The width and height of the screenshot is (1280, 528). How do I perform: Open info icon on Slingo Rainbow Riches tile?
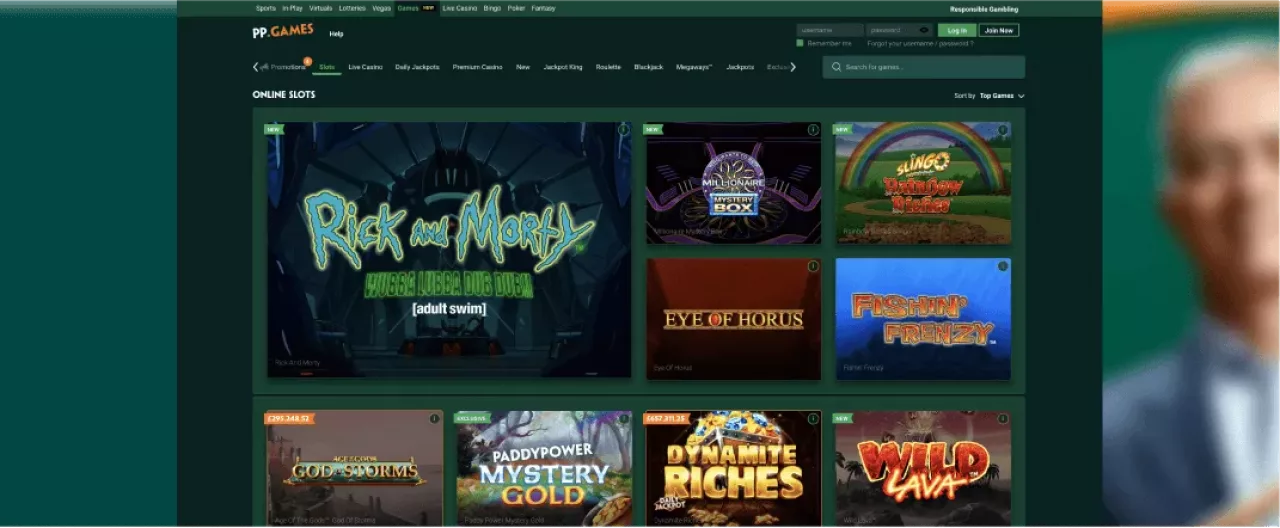pyautogui.click(x=1002, y=130)
